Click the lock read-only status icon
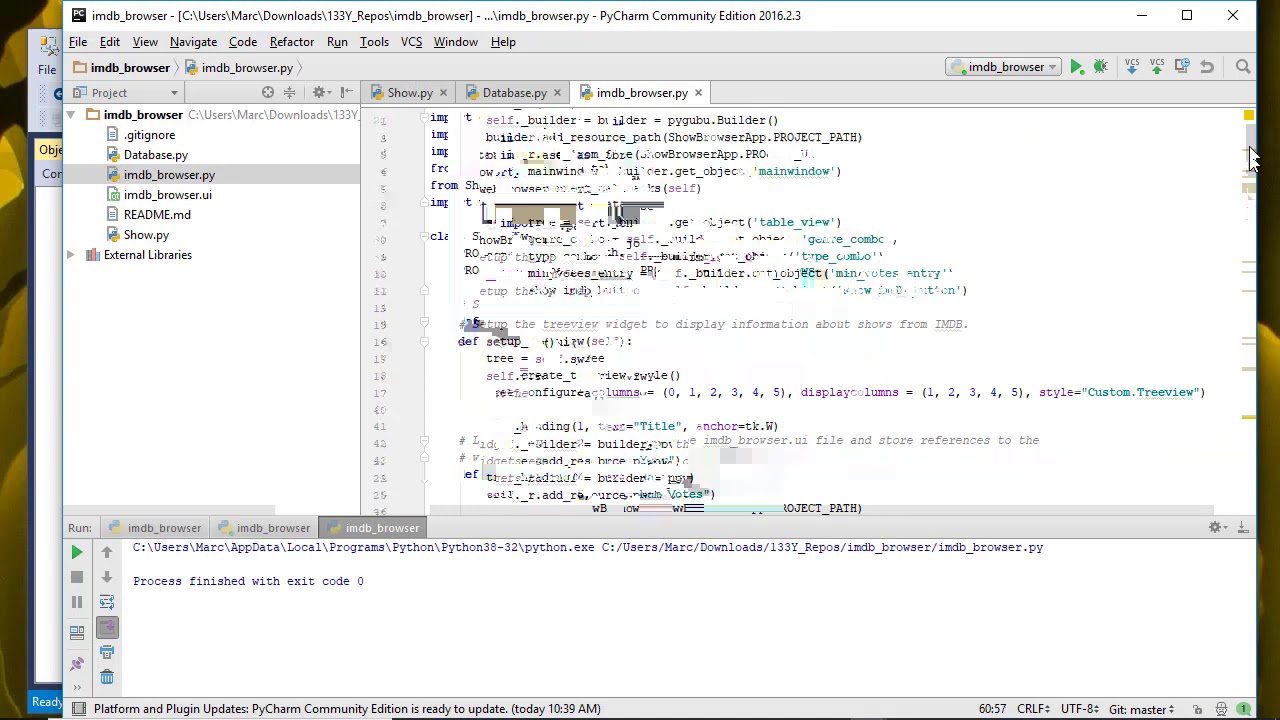Image resolution: width=1280 pixels, height=720 pixels. point(1197,709)
